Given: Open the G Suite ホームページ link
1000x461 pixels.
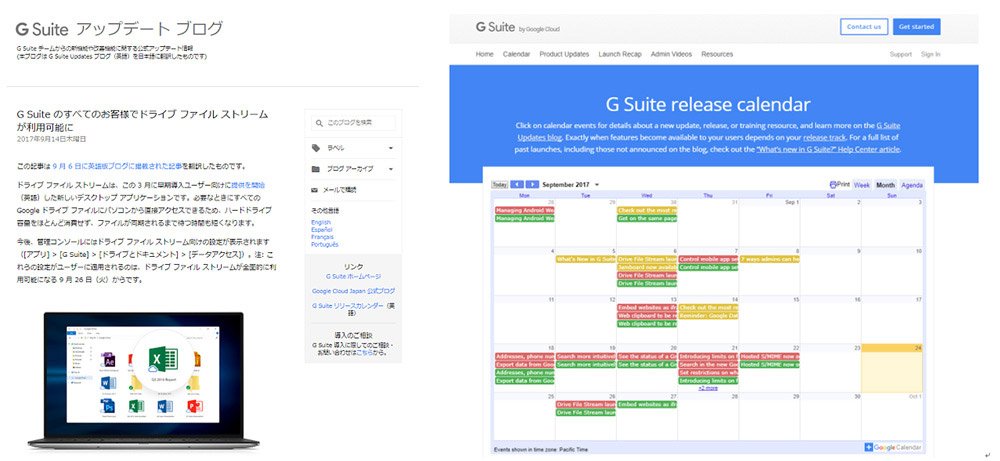Looking at the screenshot, I should 353,277.
